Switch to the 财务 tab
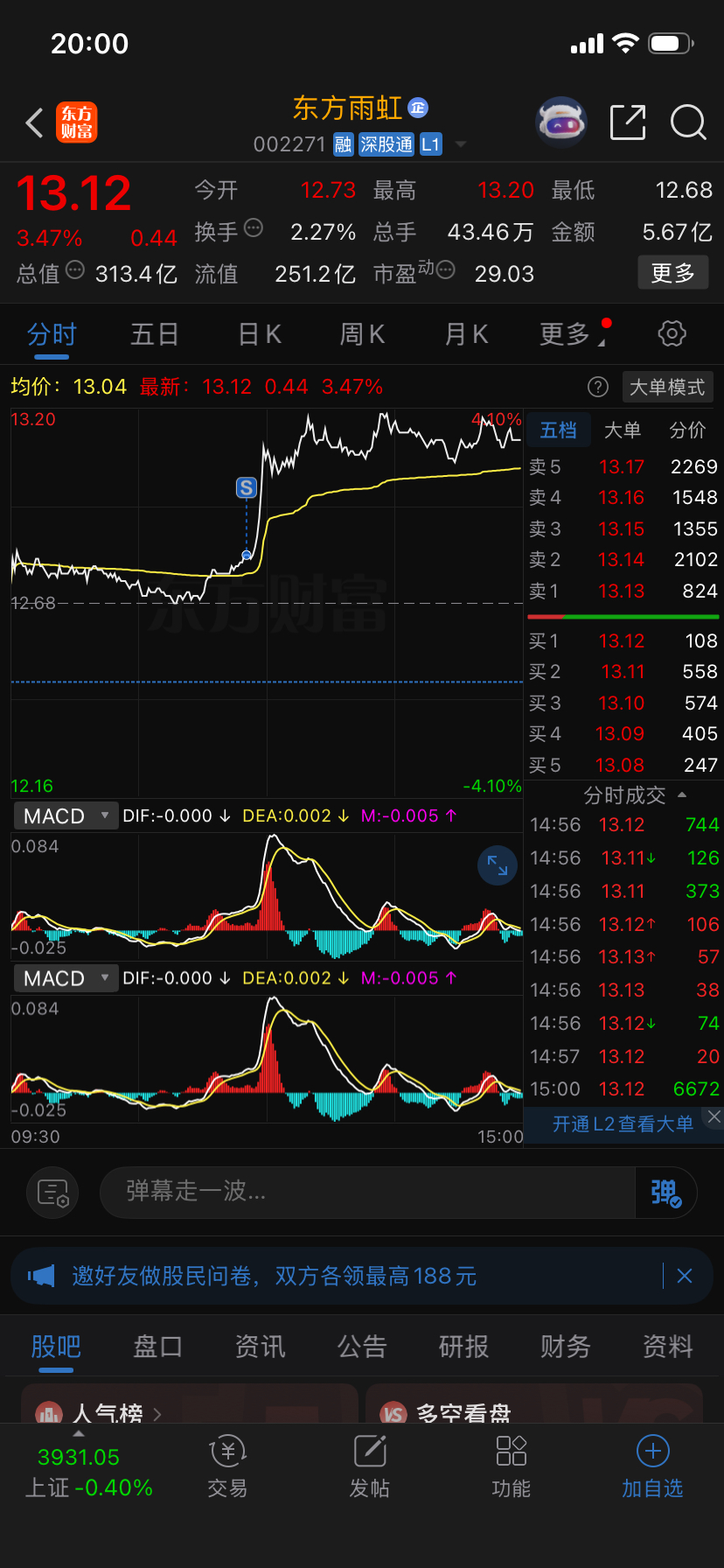The height and width of the screenshot is (1568, 724). click(x=566, y=1347)
